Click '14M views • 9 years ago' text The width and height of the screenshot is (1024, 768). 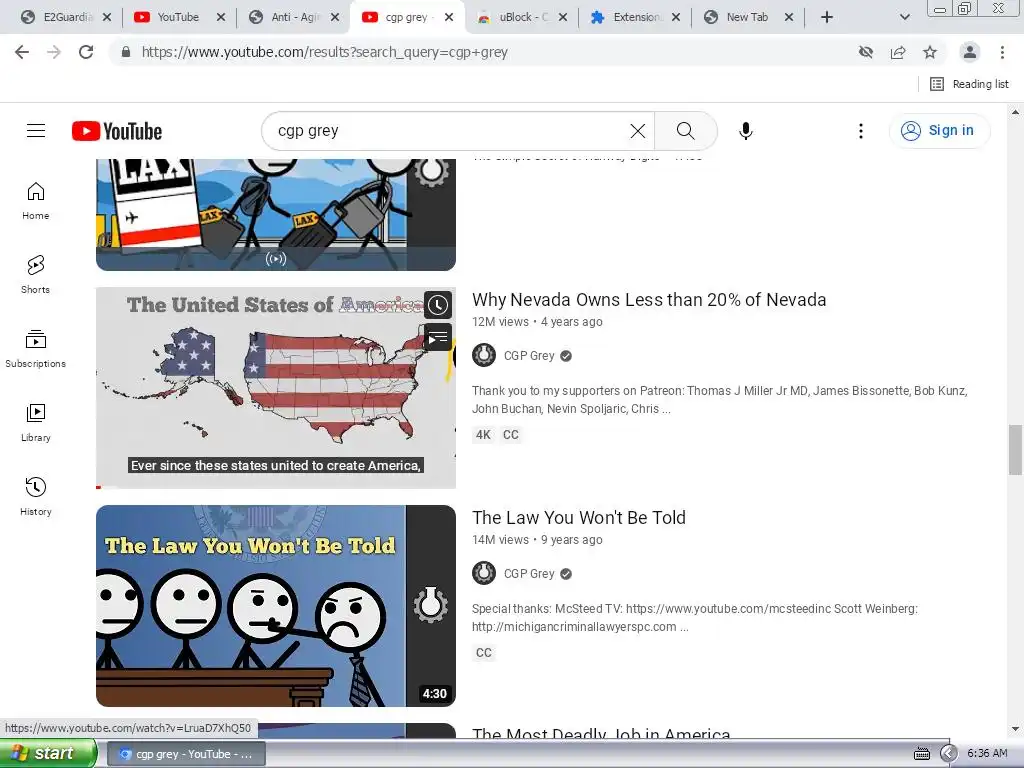(x=537, y=540)
